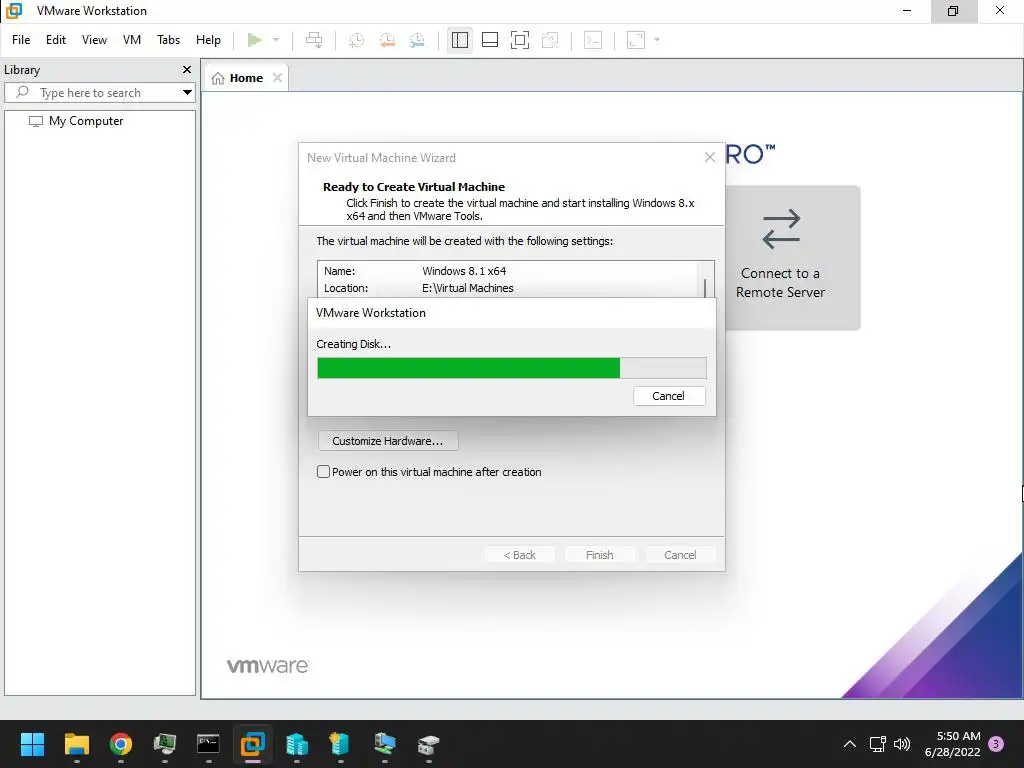Open the File menu
1024x768 pixels.
pyautogui.click(x=21, y=40)
